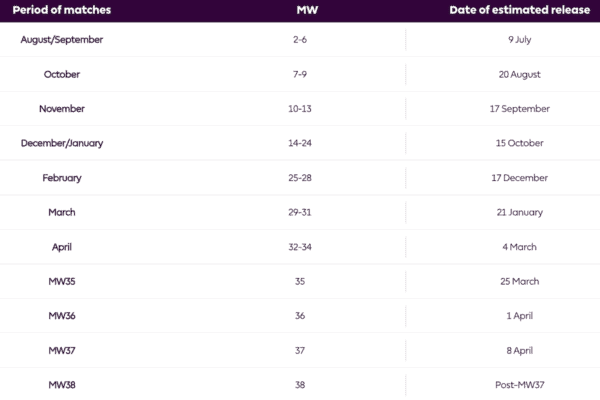Viewport: 600px width, 400px height.
Task: Click the 'MW' column header
Action: click(x=307, y=10)
